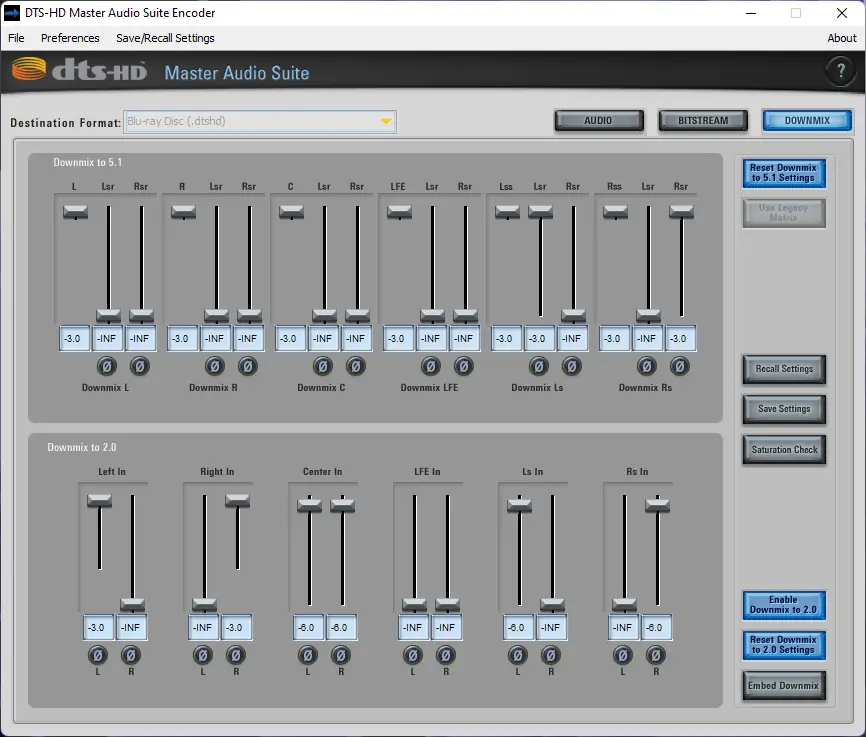
Task: Click the Rsr fader handle in Downmix Rs
Action: 682,212
